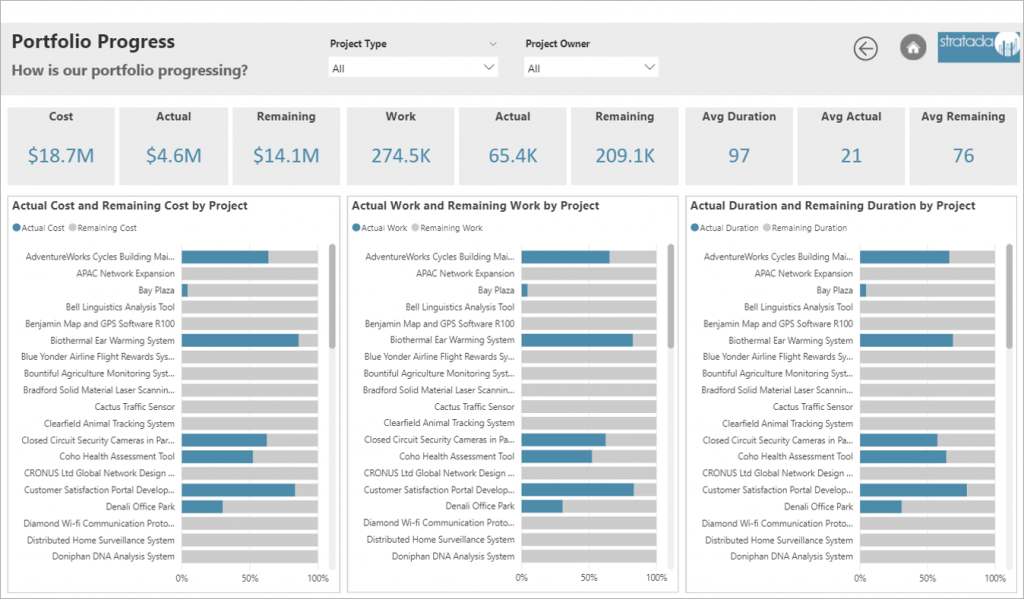Click the Actual Work legend dot
This screenshot has height=599, width=1024.
[356, 228]
